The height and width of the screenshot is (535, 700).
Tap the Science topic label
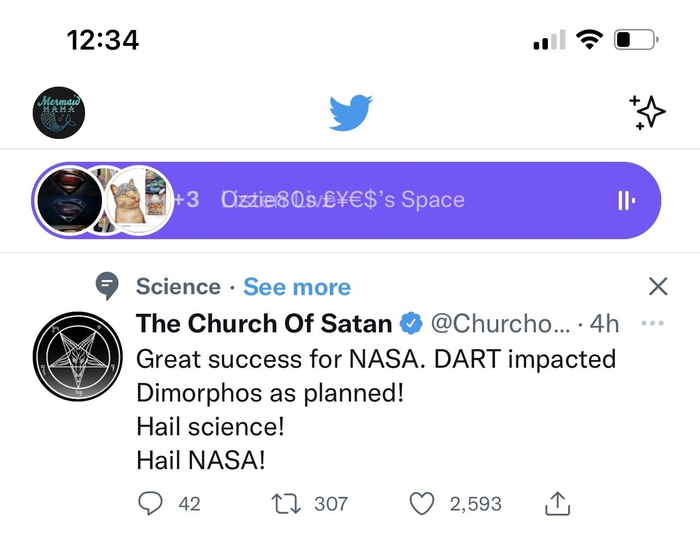(178, 287)
